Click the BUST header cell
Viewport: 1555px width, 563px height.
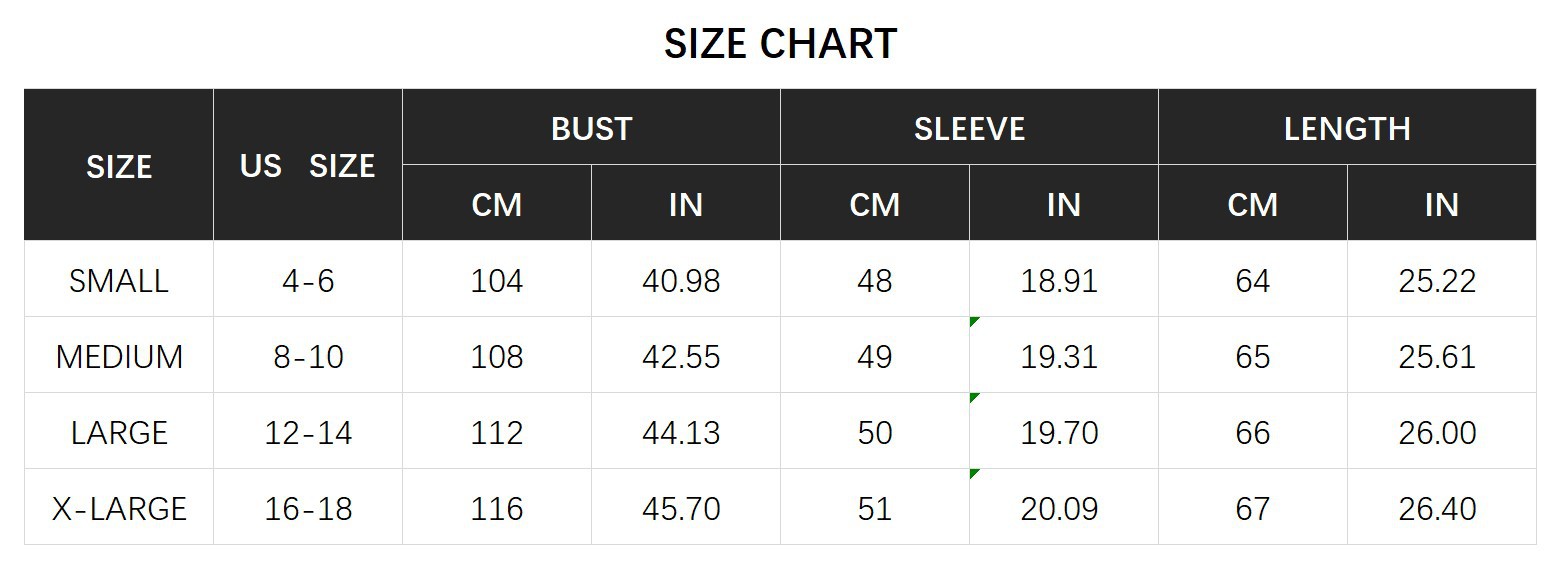[x=591, y=128]
